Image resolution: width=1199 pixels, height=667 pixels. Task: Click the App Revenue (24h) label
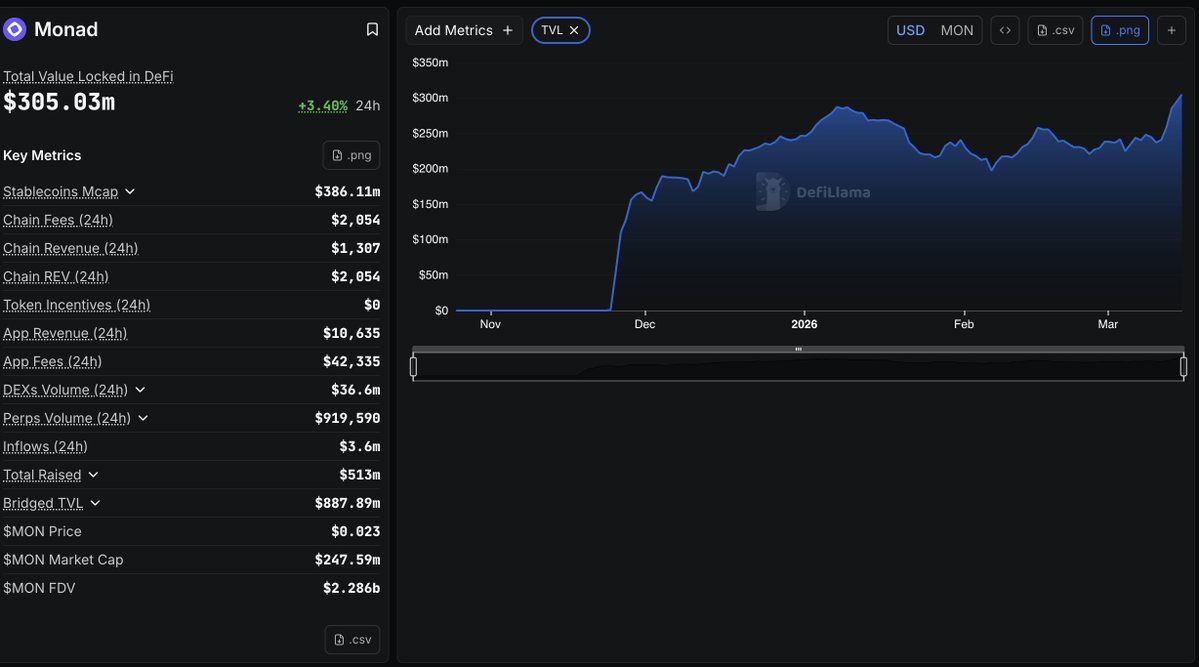point(65,333)
